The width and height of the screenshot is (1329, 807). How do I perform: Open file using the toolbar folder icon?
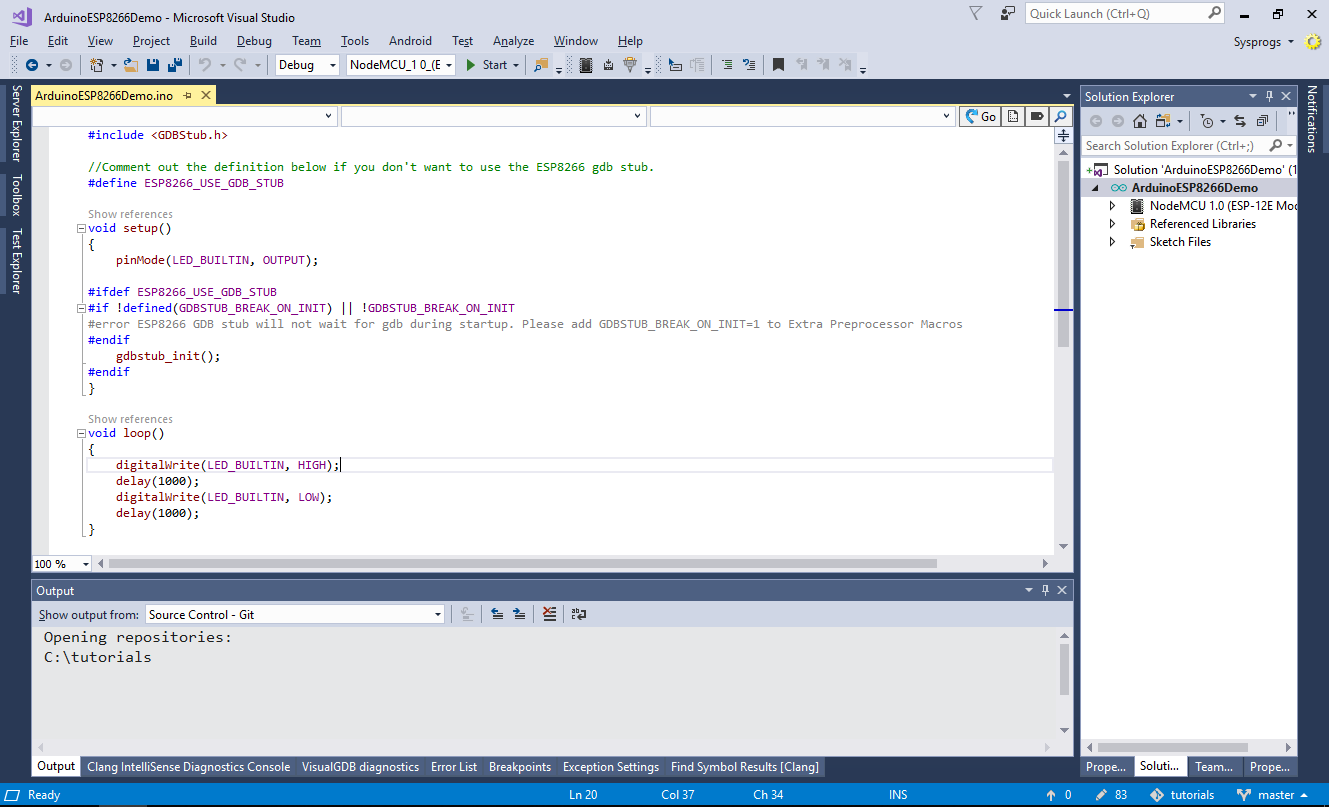pos(130,65)
